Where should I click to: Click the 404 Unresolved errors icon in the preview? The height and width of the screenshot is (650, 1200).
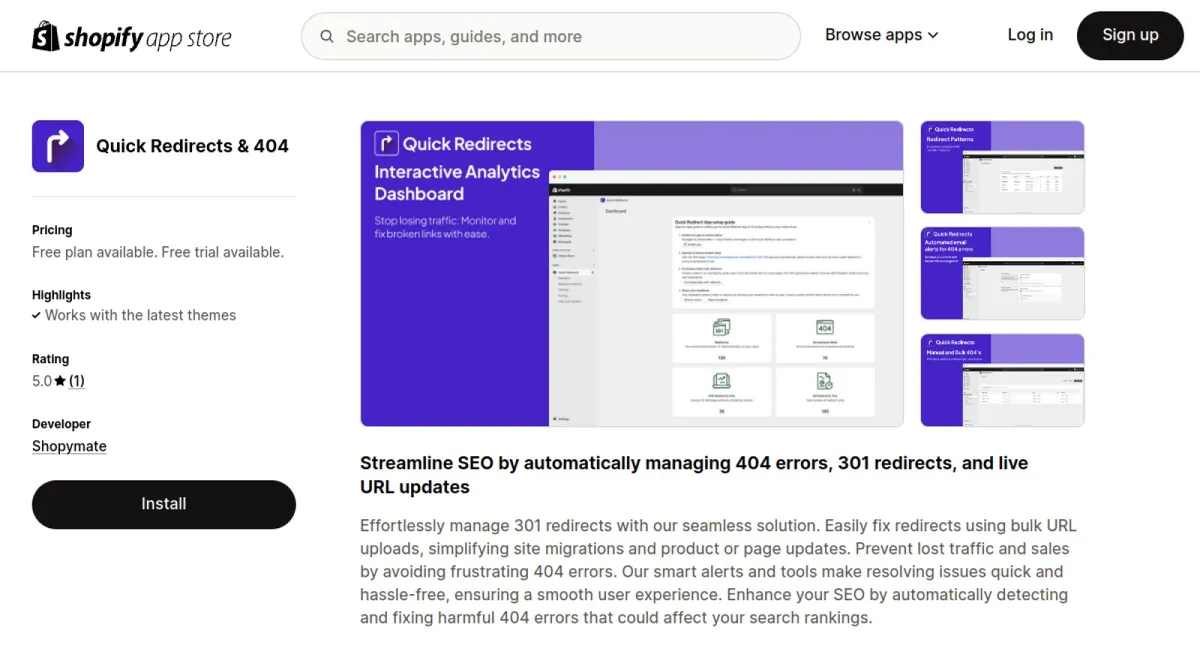point(825,328)
